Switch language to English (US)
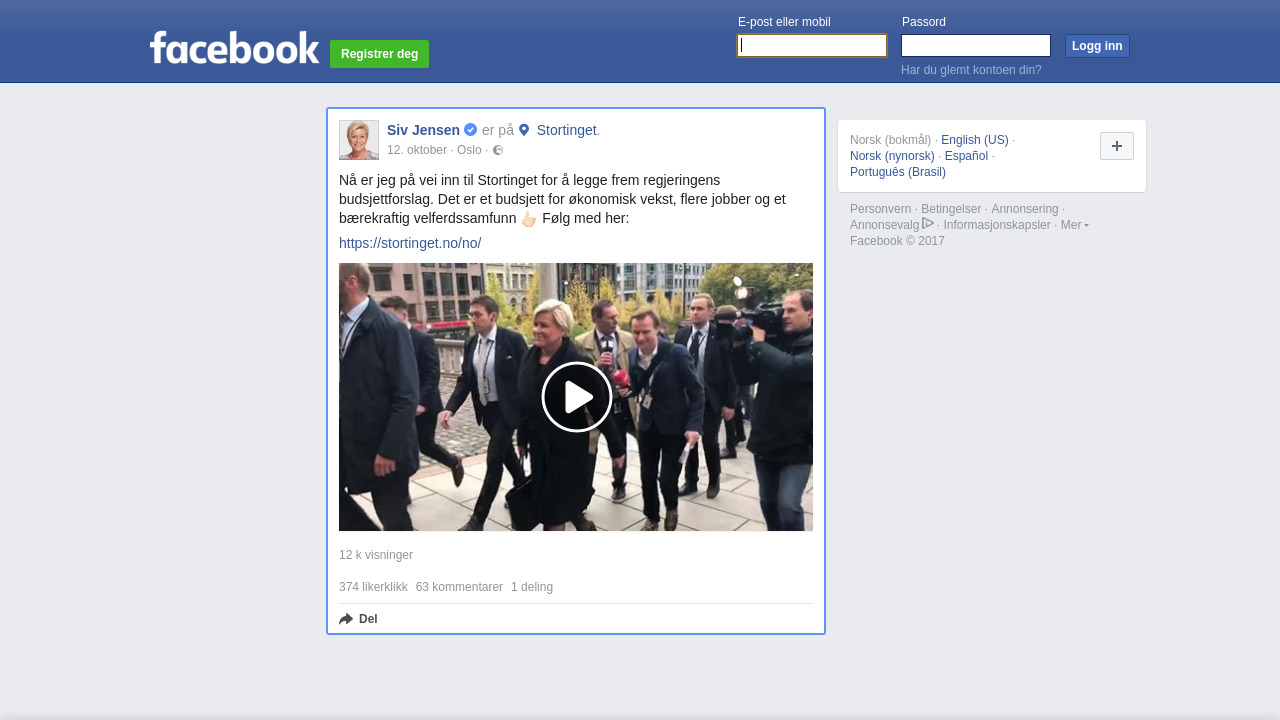 (975, 140)
